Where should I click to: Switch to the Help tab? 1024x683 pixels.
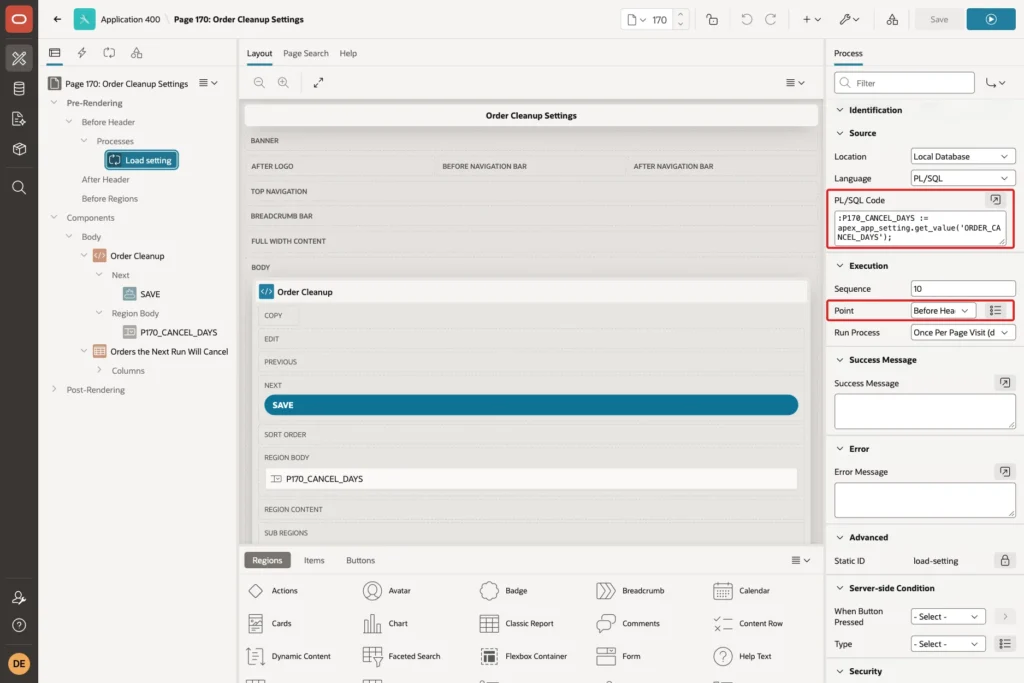click(348, 54)
